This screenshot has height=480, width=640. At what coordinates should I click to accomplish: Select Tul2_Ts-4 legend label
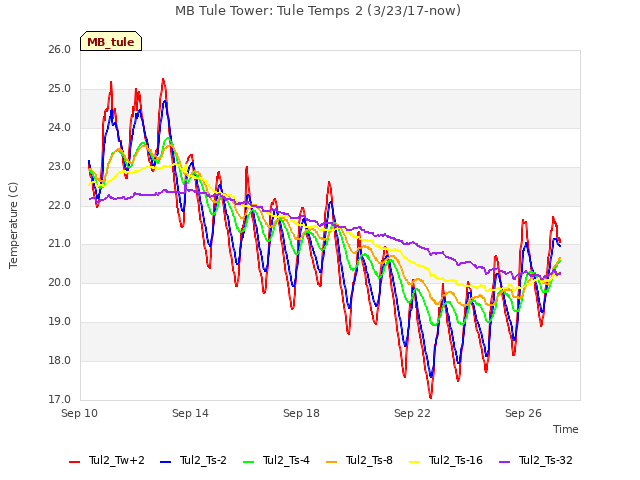click(x=286, y=460)
